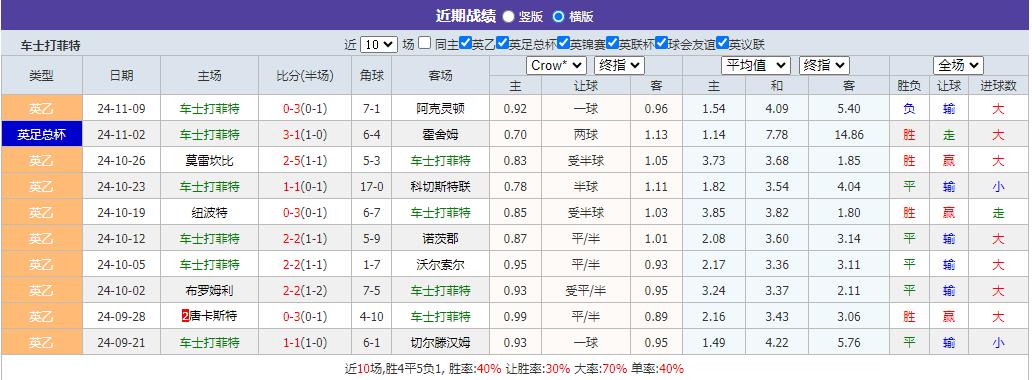Uncheck the 球会友谊 checkbox
1032x380 pixels.
pos(661,43)
